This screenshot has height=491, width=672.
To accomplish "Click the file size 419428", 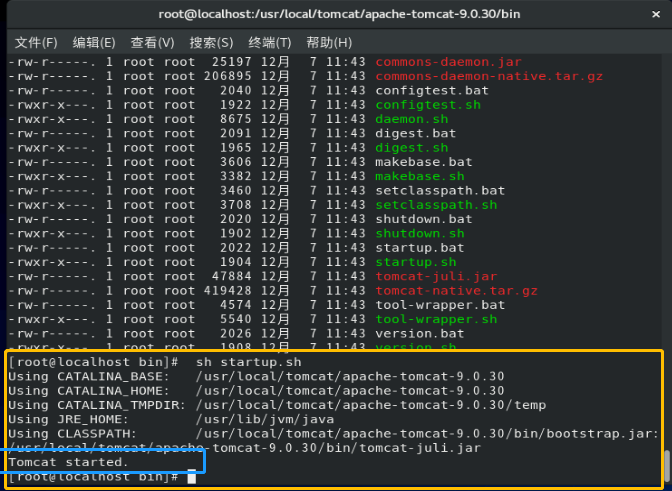I will coord(228,290).
